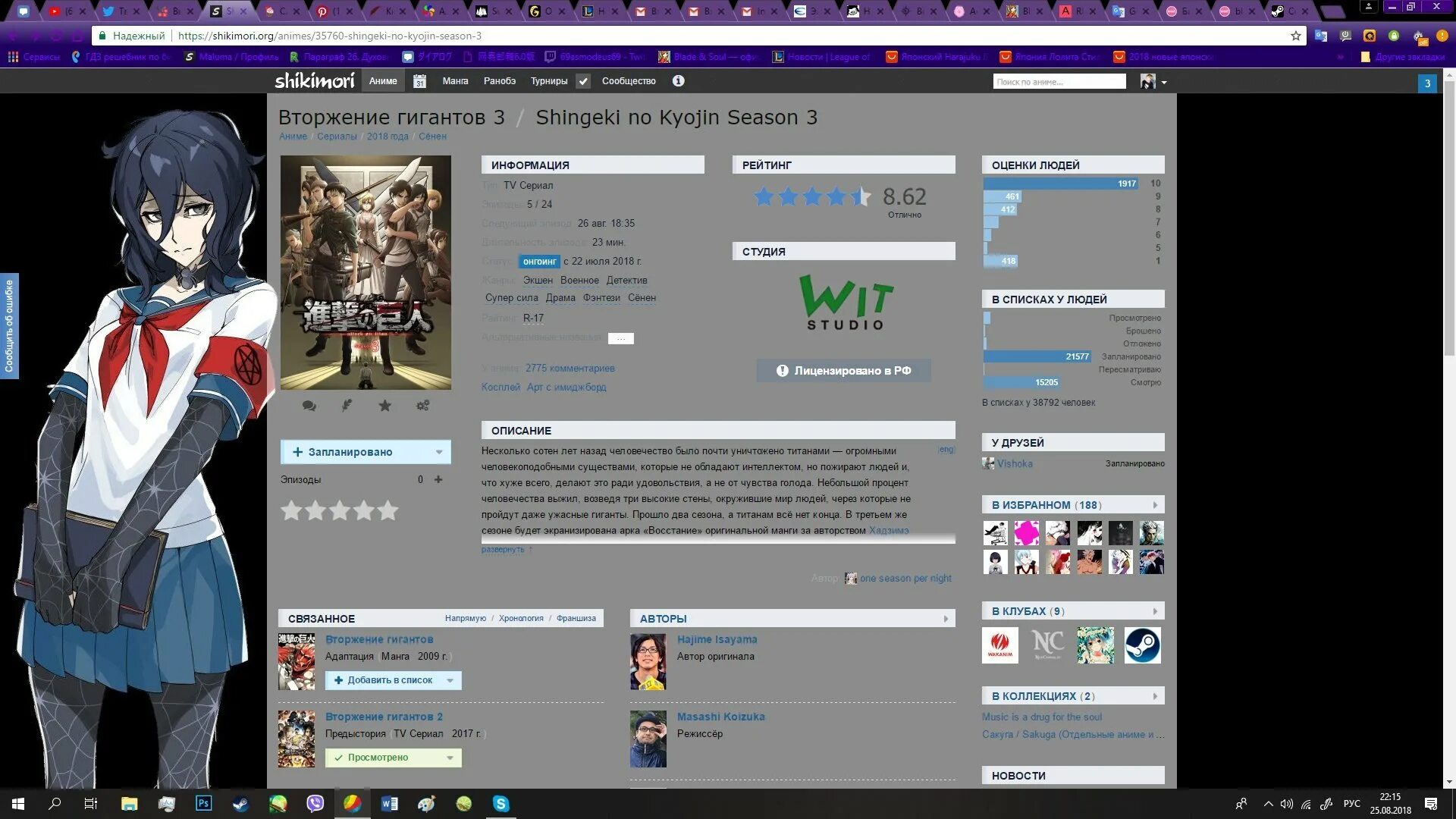The height and width of the screenshot is (819, 1456).
Task: Open the 2775 комментариев link
Action: [x=570, y=369]
